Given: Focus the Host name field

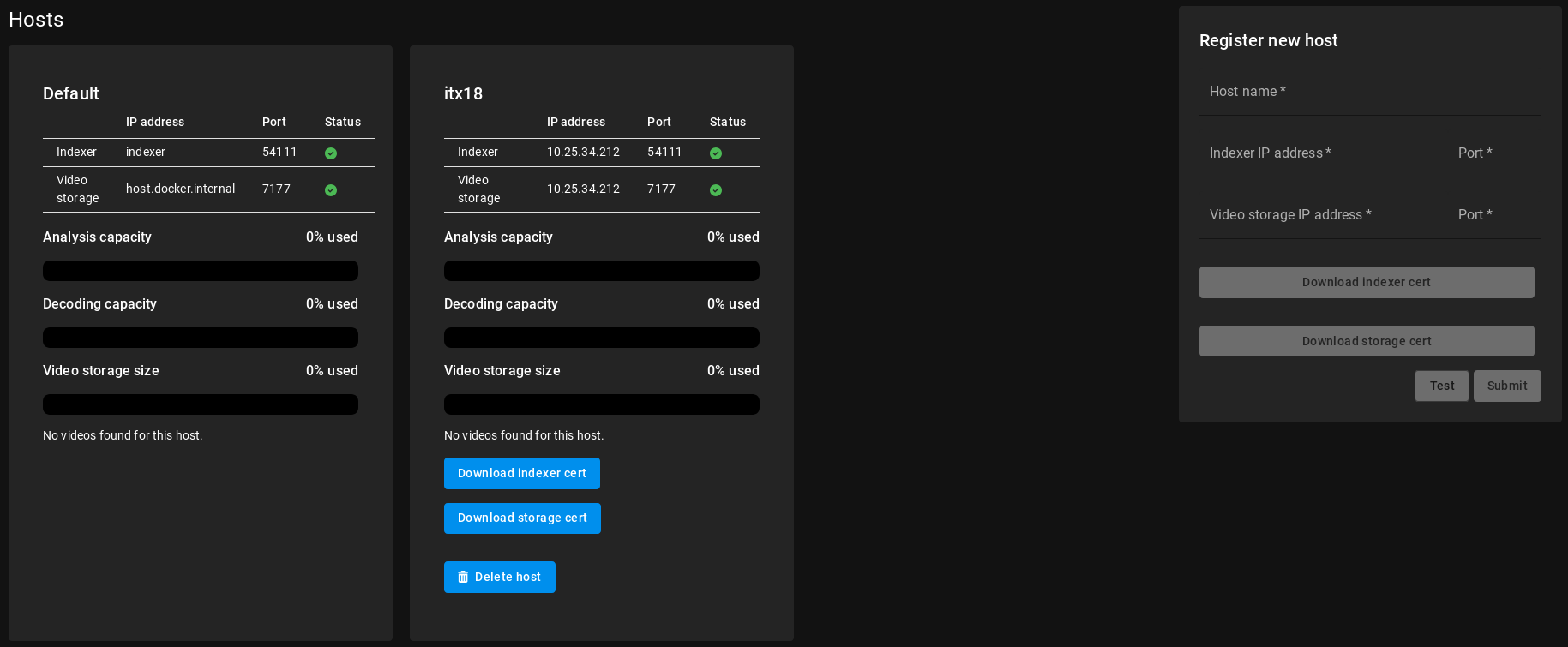Looking at the screenshot, I should [x=1369, y=93].
